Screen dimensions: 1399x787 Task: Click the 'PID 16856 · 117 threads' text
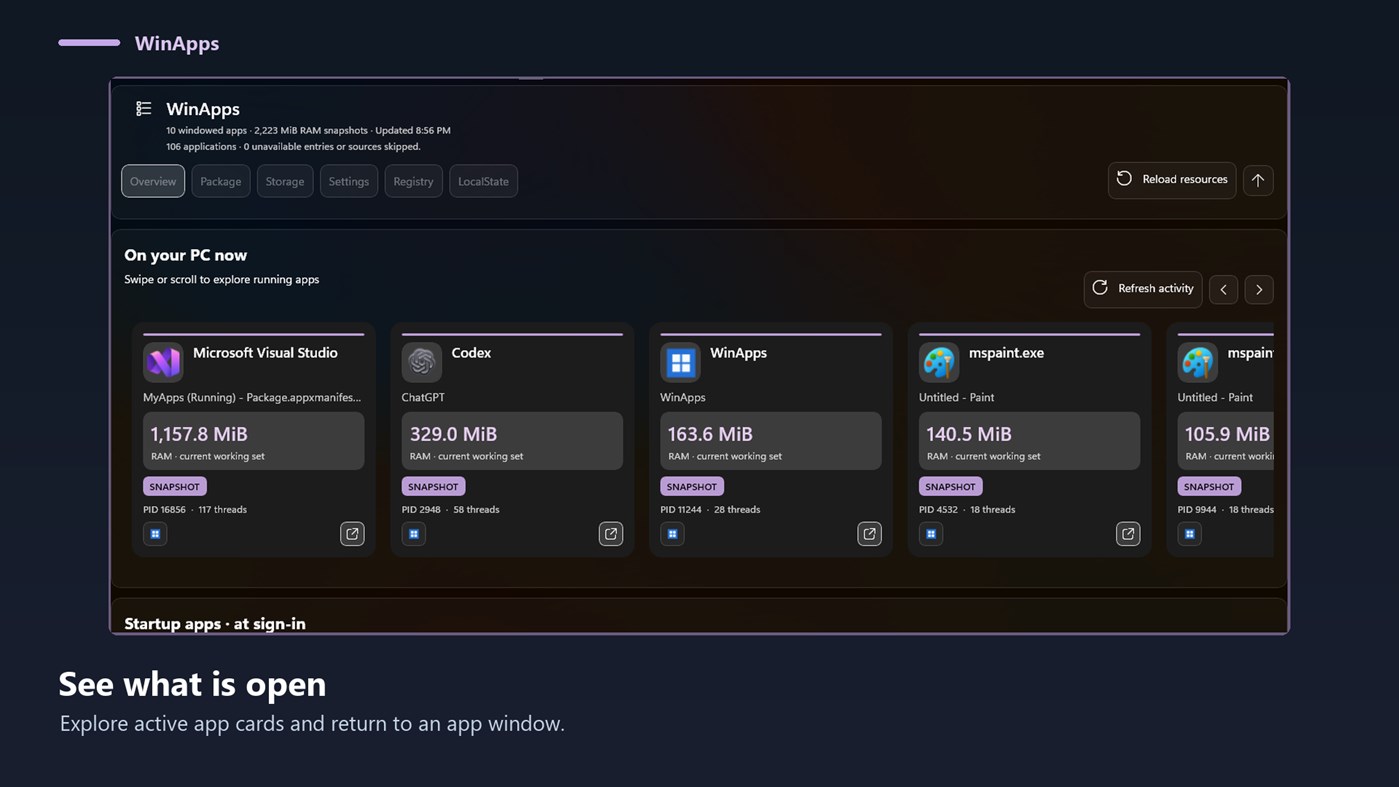(x=195, y=510)
